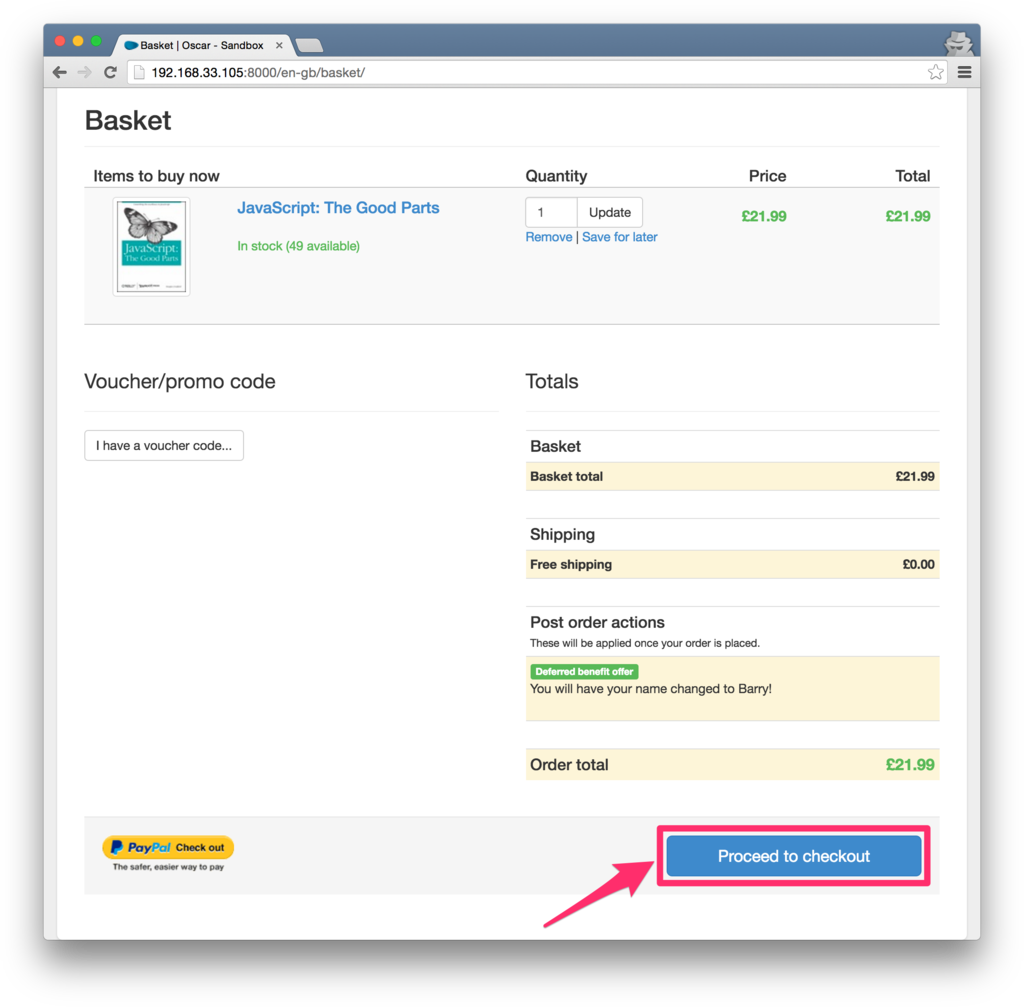
Task: Click the Post order actions heading
Action: [x=597, y=622]
